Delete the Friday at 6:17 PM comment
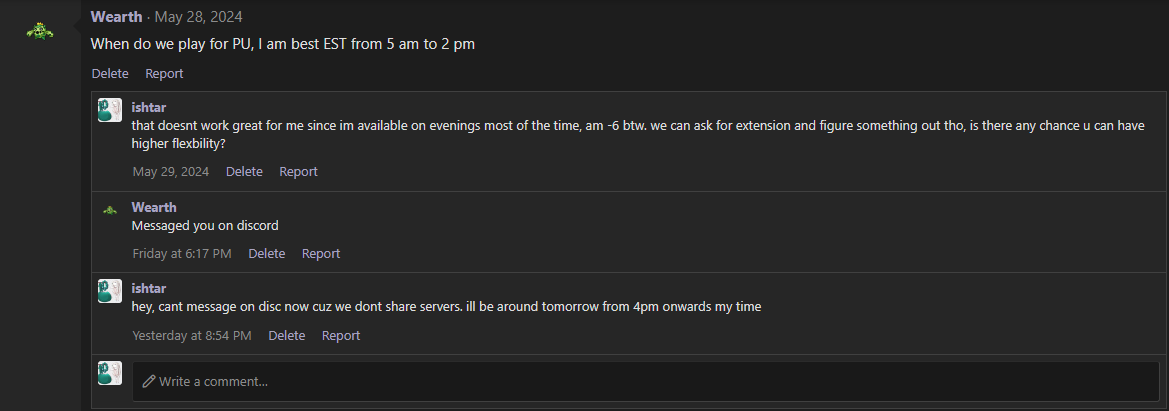Screen dimensions: 1169x411 tap(267, 254)
